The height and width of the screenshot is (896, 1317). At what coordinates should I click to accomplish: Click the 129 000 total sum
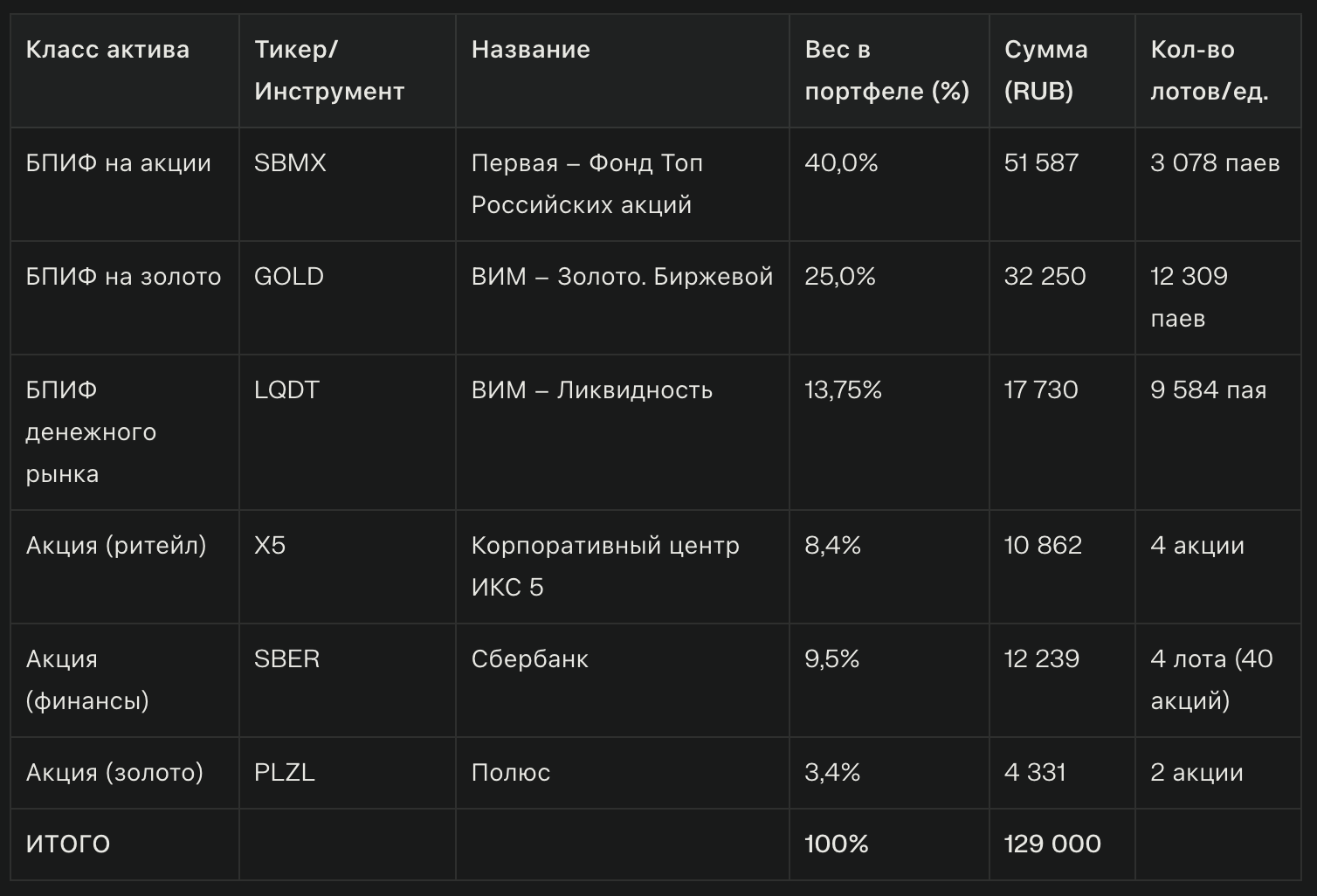[1052, 844]
